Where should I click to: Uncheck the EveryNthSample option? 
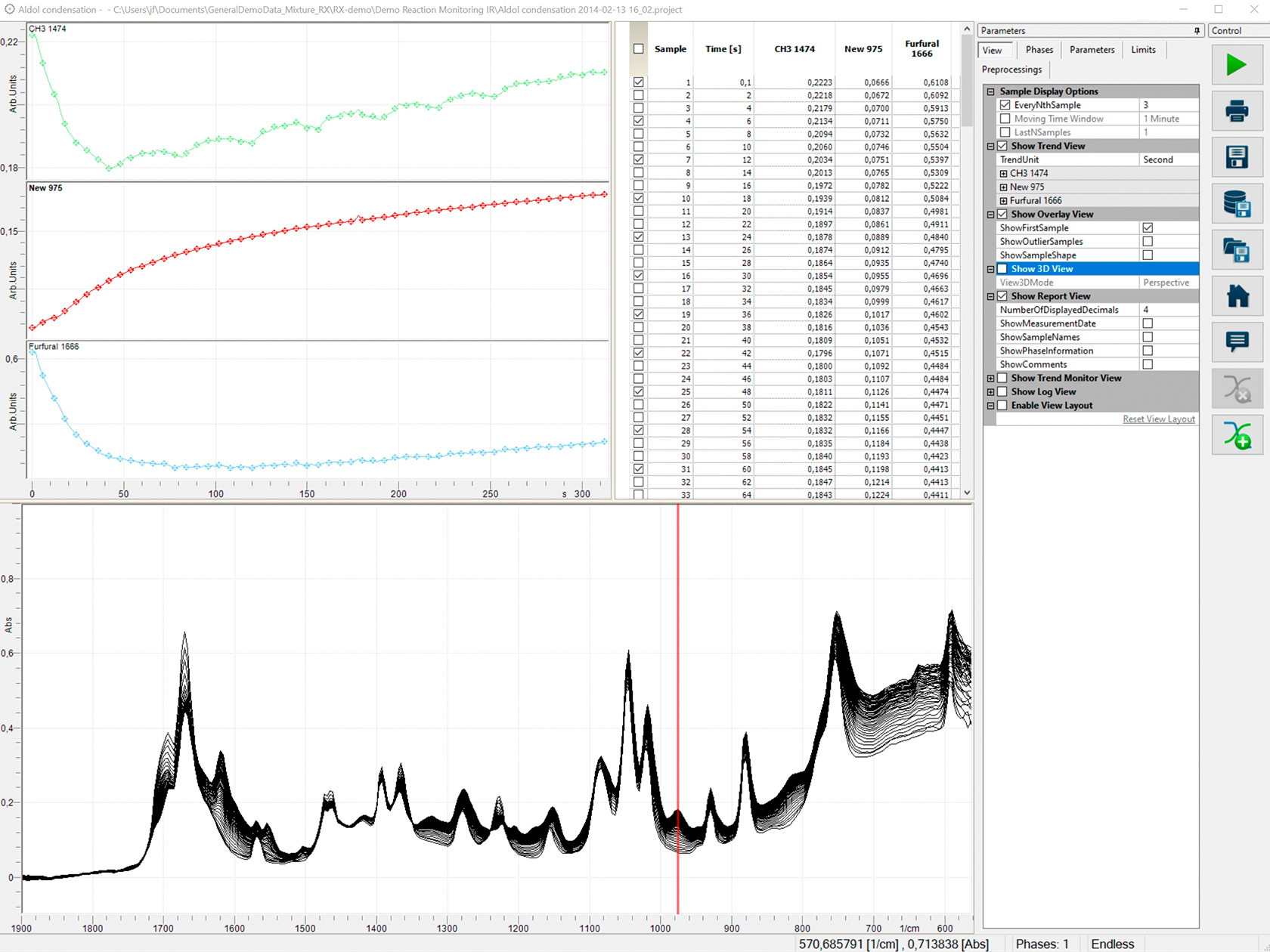(x=1005, y=105)
